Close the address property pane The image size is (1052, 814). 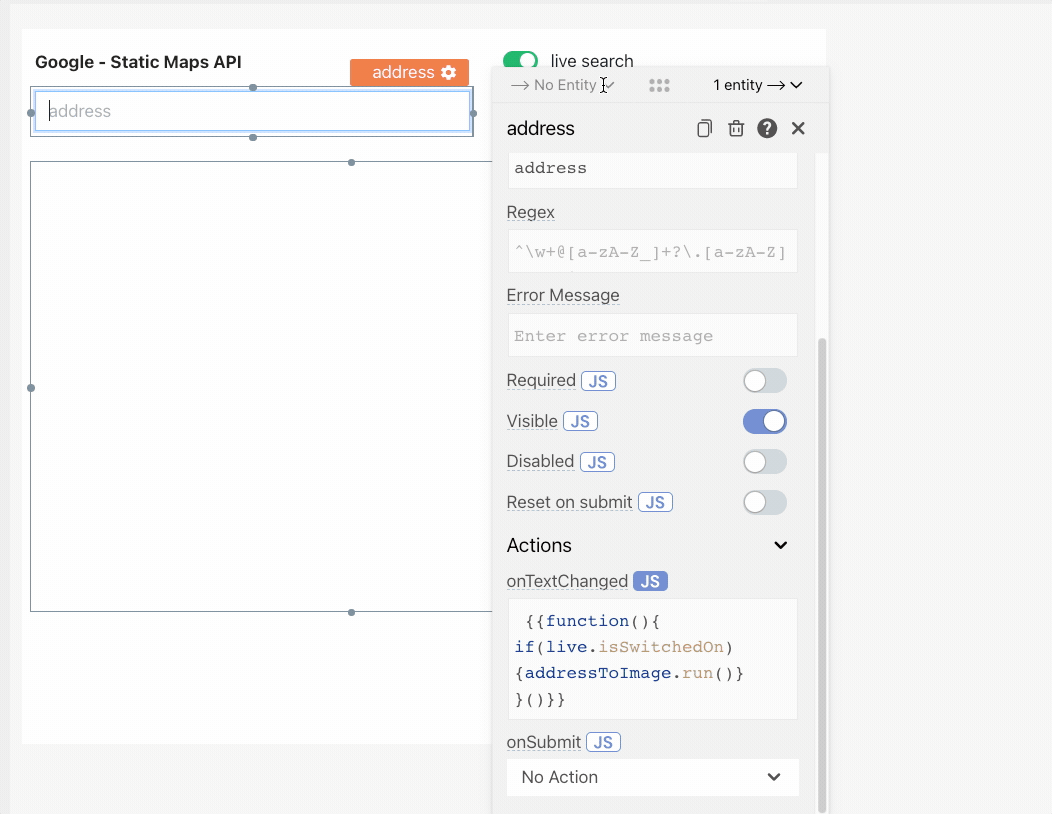[798, 128]
